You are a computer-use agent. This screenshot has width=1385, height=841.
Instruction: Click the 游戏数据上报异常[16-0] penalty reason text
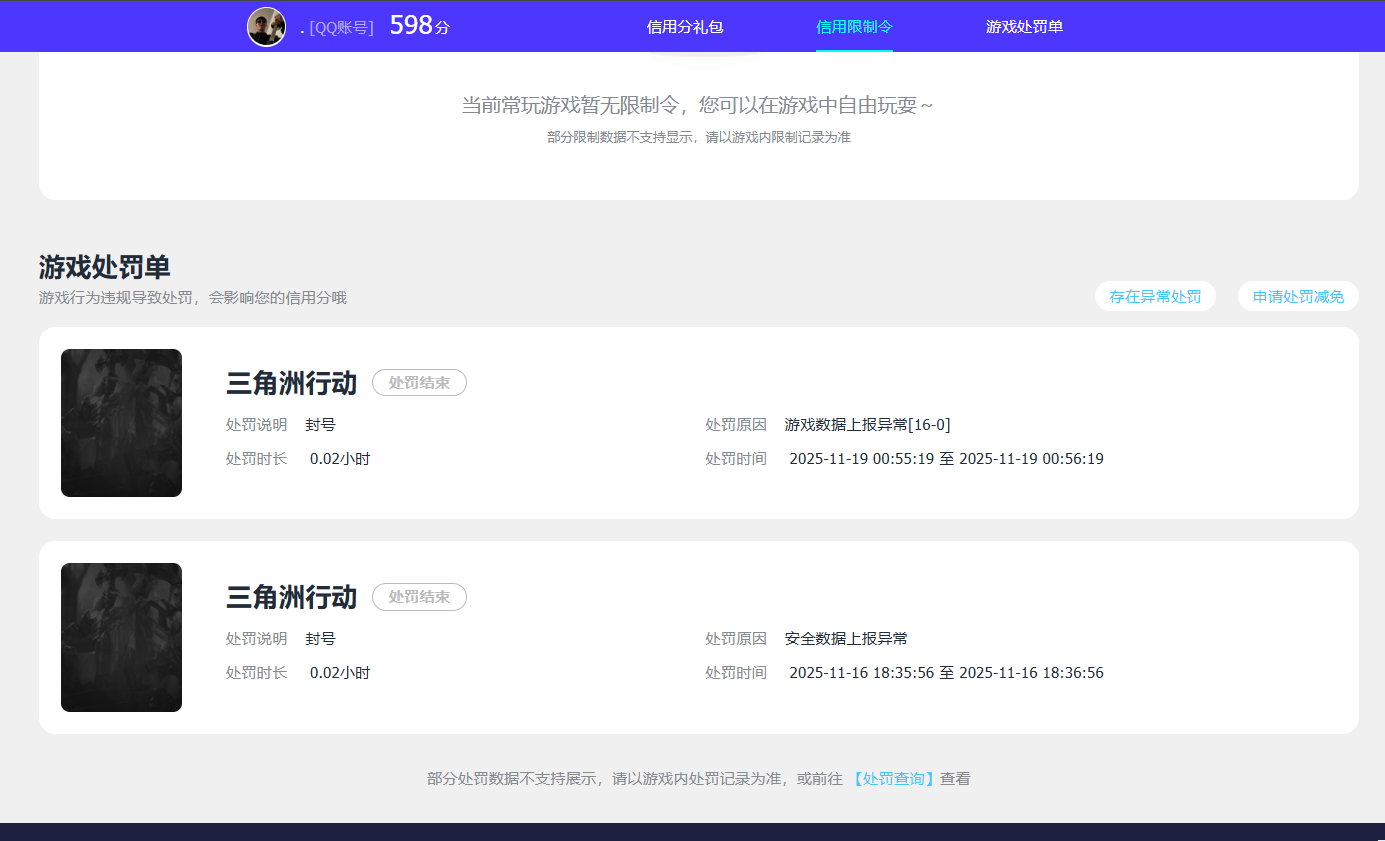(x=866, y=424)
